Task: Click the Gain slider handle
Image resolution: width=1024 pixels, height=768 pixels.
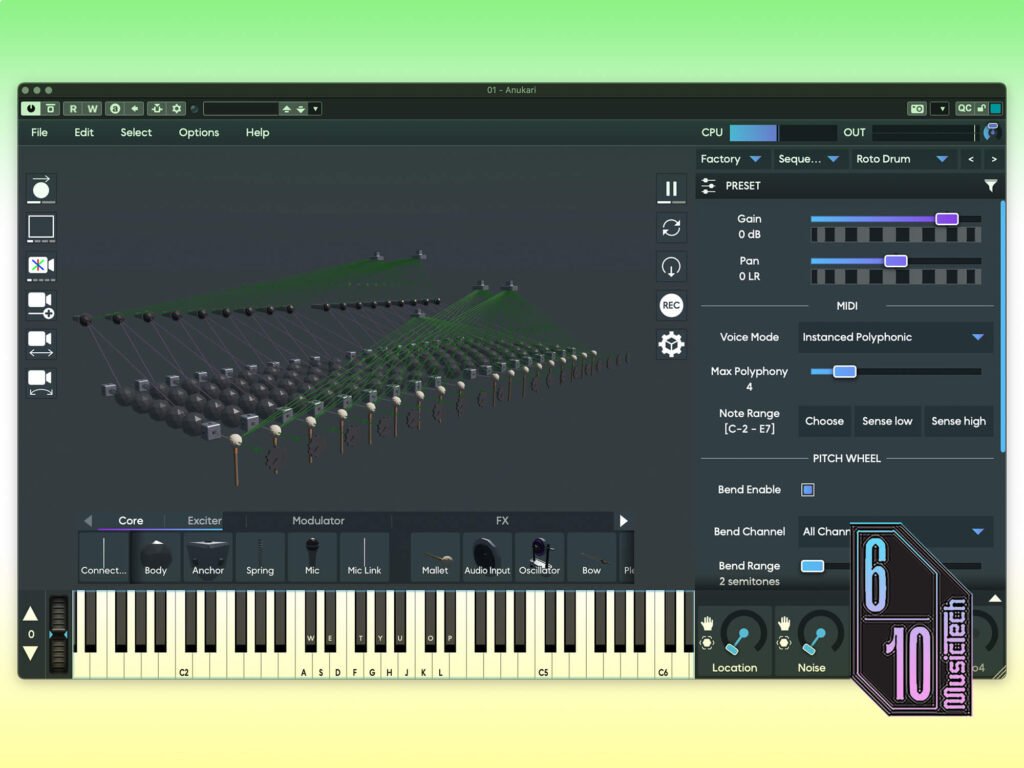Action: tap(946, 219)
